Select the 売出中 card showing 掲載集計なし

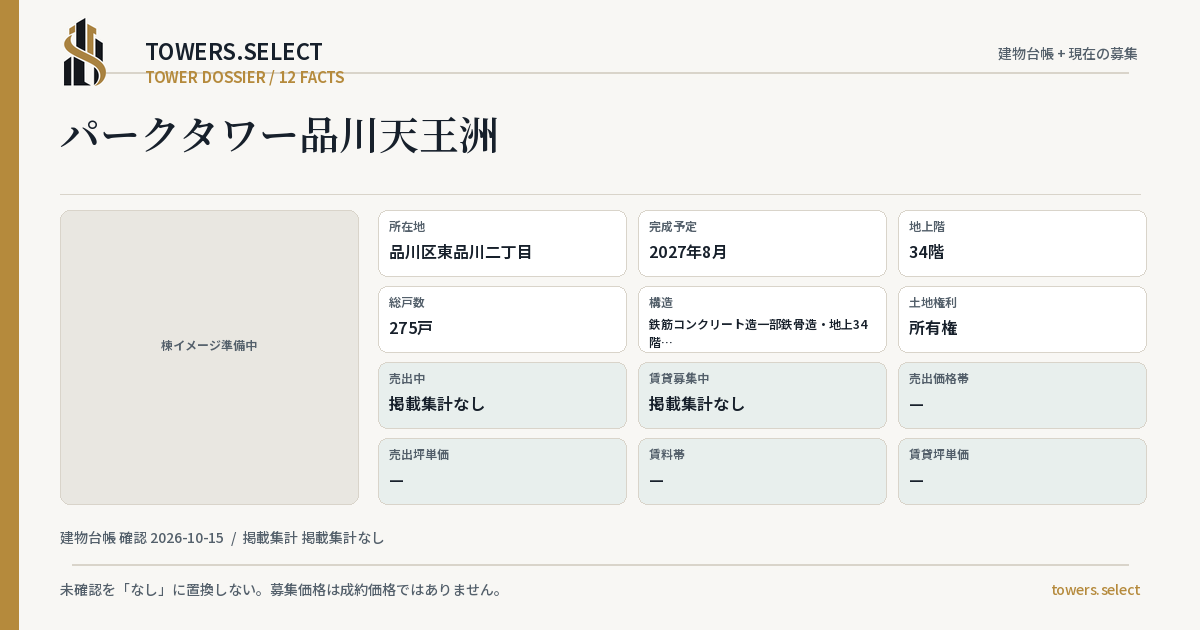(x=502, y=395)
